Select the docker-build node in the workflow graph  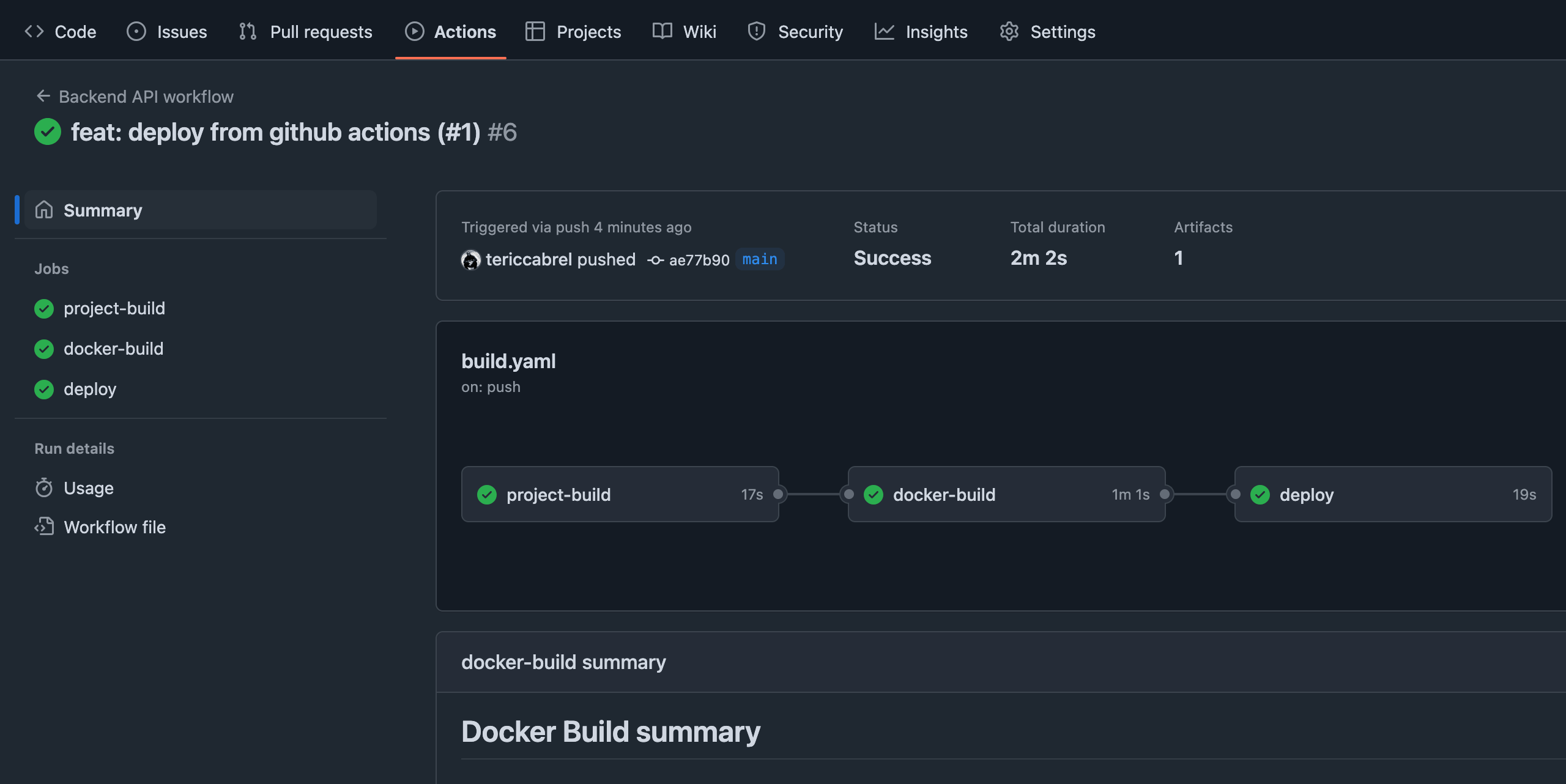click(x=1006, y=494)
